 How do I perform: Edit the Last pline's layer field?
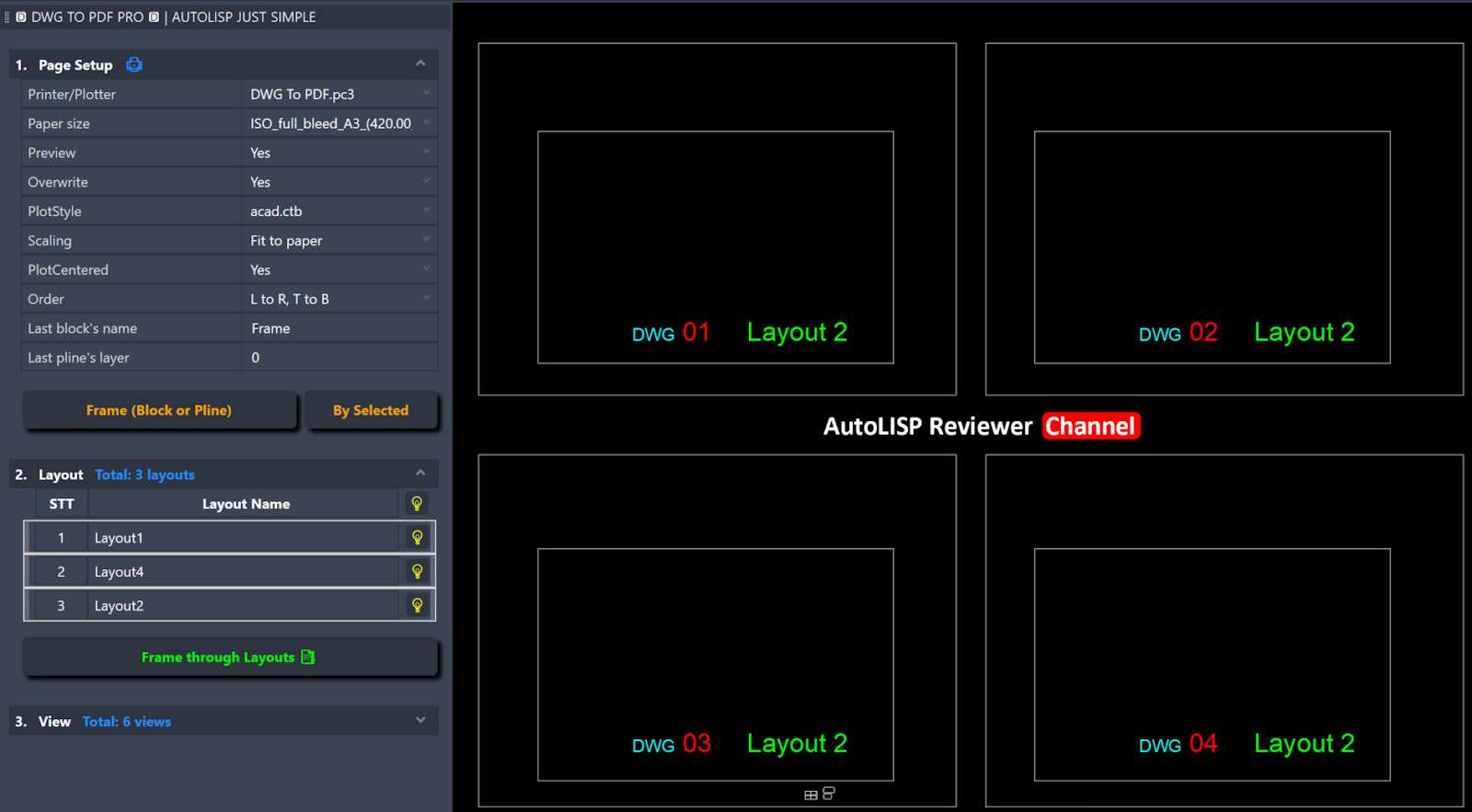339,358
